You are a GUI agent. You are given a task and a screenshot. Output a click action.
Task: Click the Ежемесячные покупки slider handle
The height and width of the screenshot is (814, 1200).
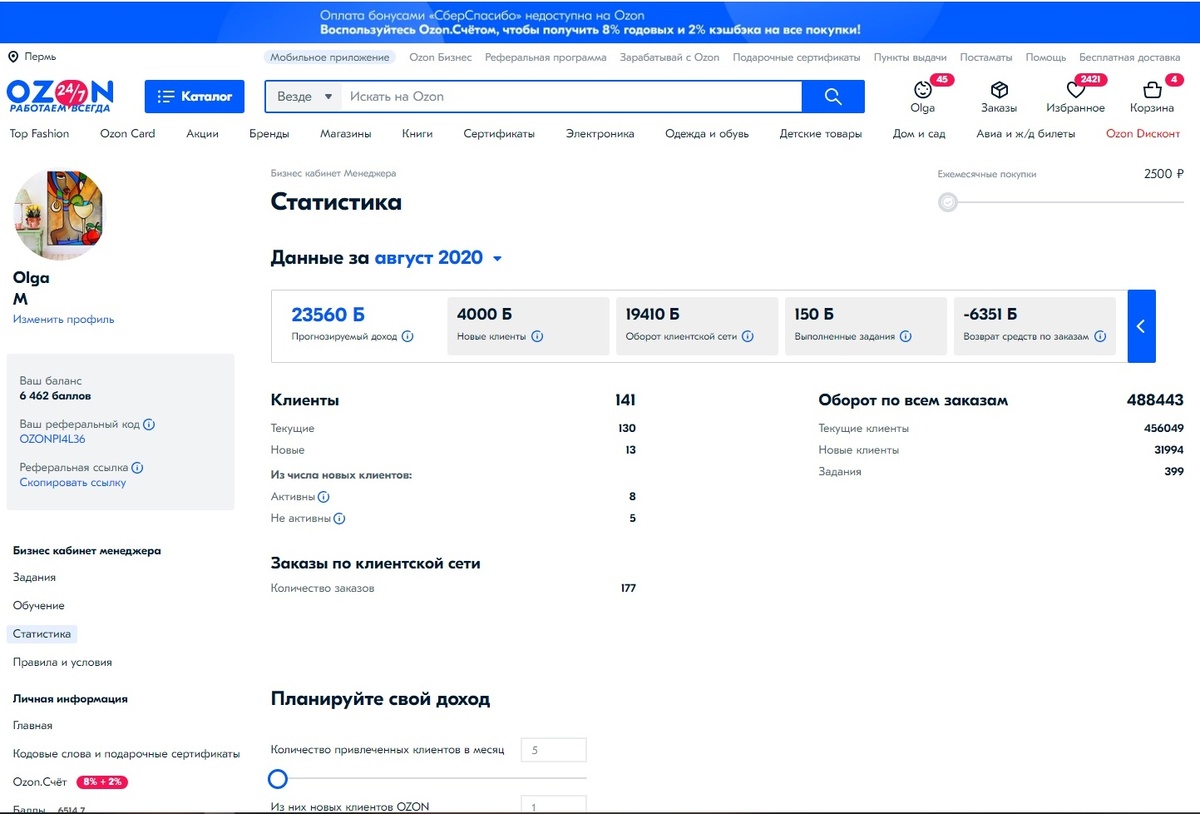tap(948, 203)
